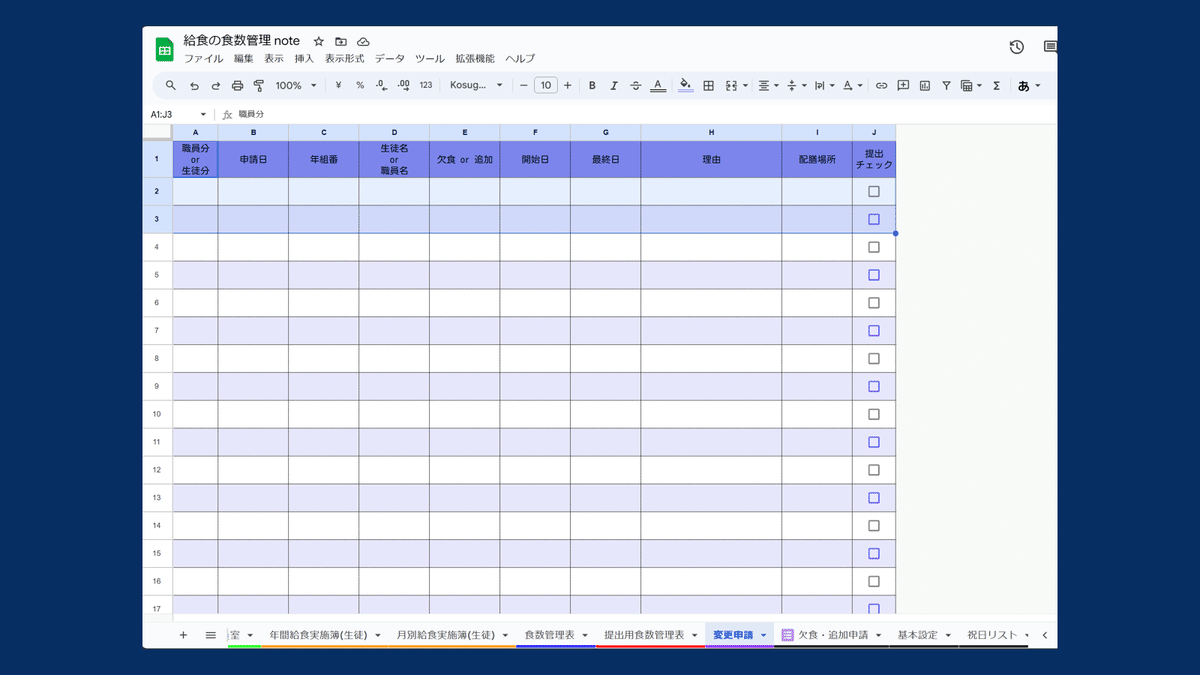Open version history clock icon
1200x675 pixels.
(1017, 47)
